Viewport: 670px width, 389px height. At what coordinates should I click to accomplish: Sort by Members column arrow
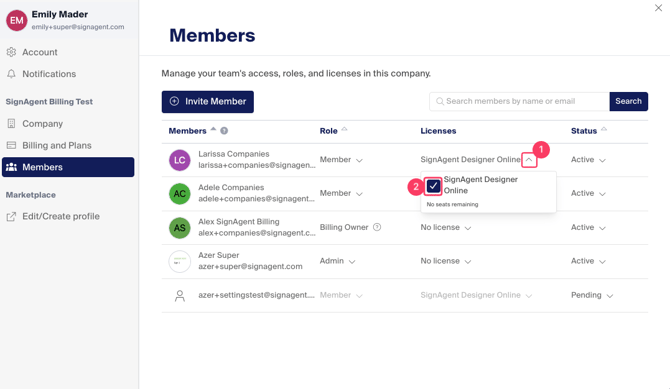click(x=213, y=130)
